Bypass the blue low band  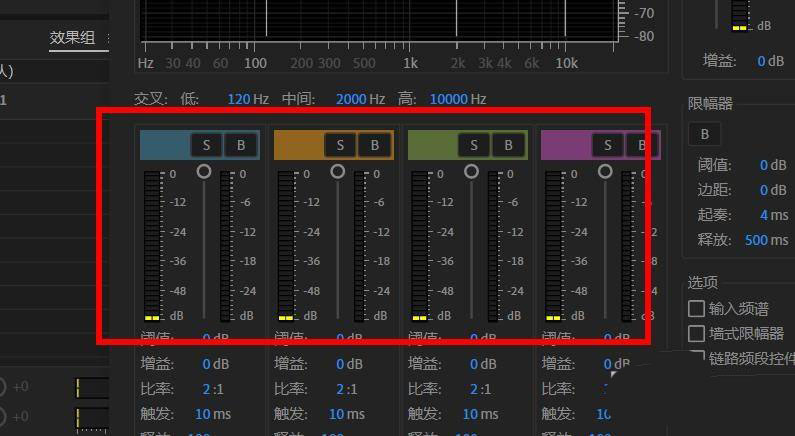pos(241,145)
